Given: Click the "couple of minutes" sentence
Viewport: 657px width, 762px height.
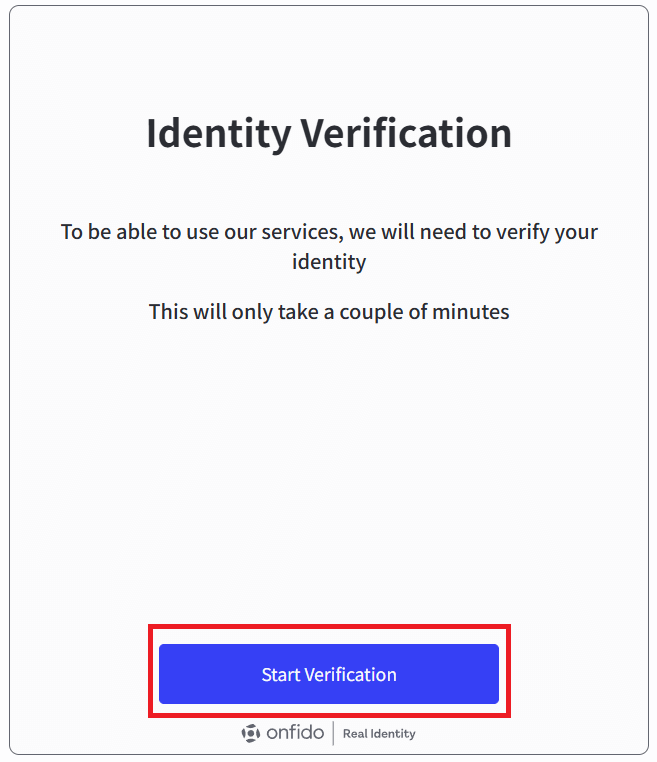Looking at the screenshot, I should coord(329,312).
